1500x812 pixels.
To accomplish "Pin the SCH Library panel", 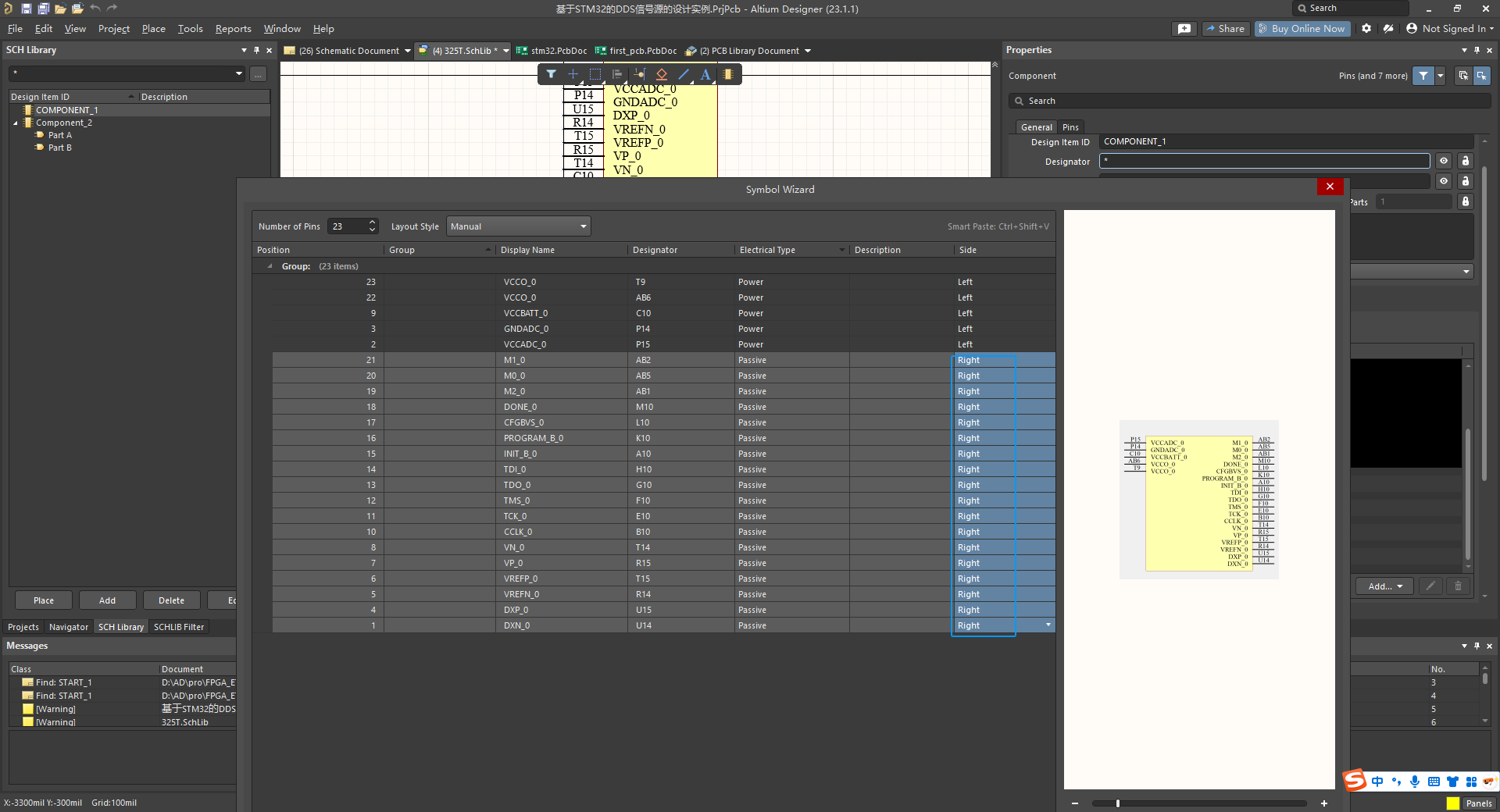I will coord(256,50).
